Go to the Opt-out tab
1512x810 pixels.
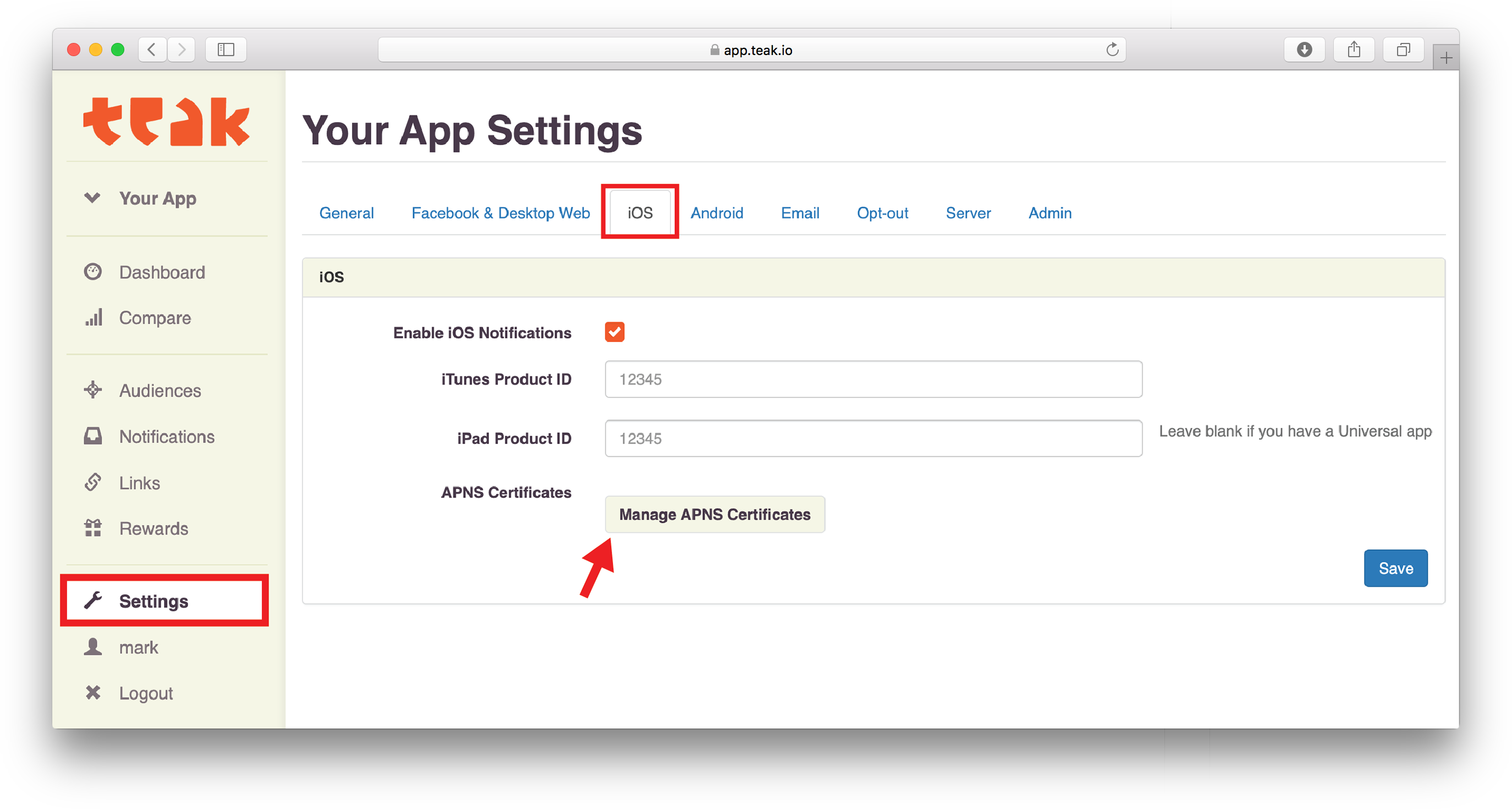click(882, 212)
